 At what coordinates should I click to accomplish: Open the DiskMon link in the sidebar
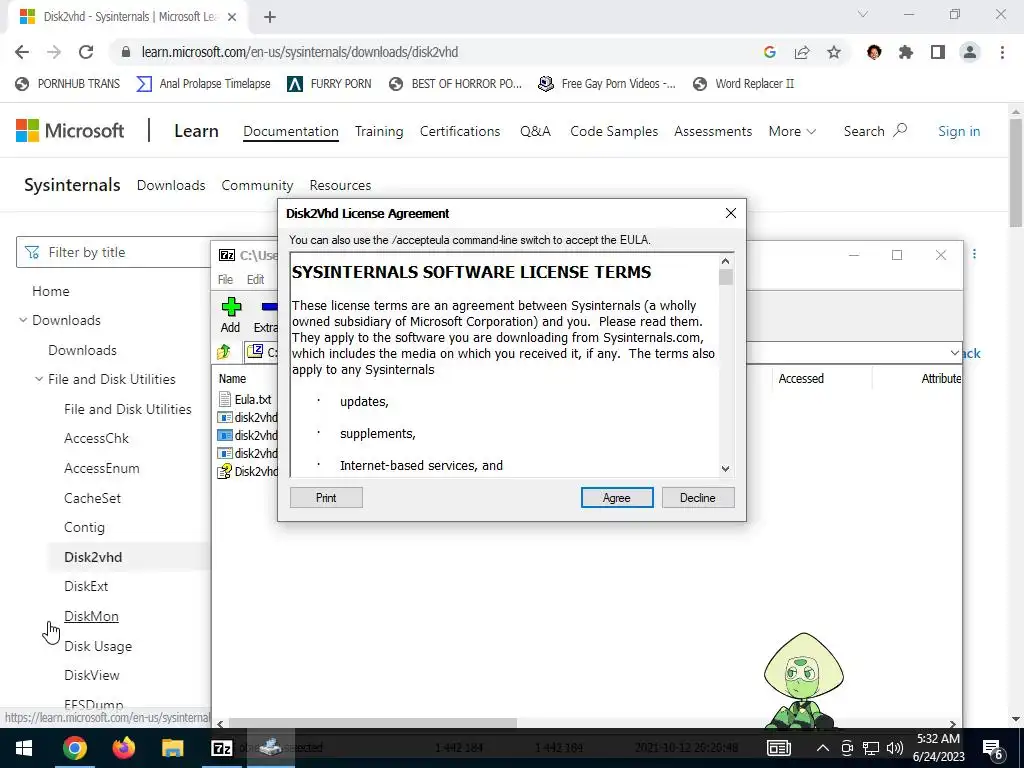[x=91, y=616]
